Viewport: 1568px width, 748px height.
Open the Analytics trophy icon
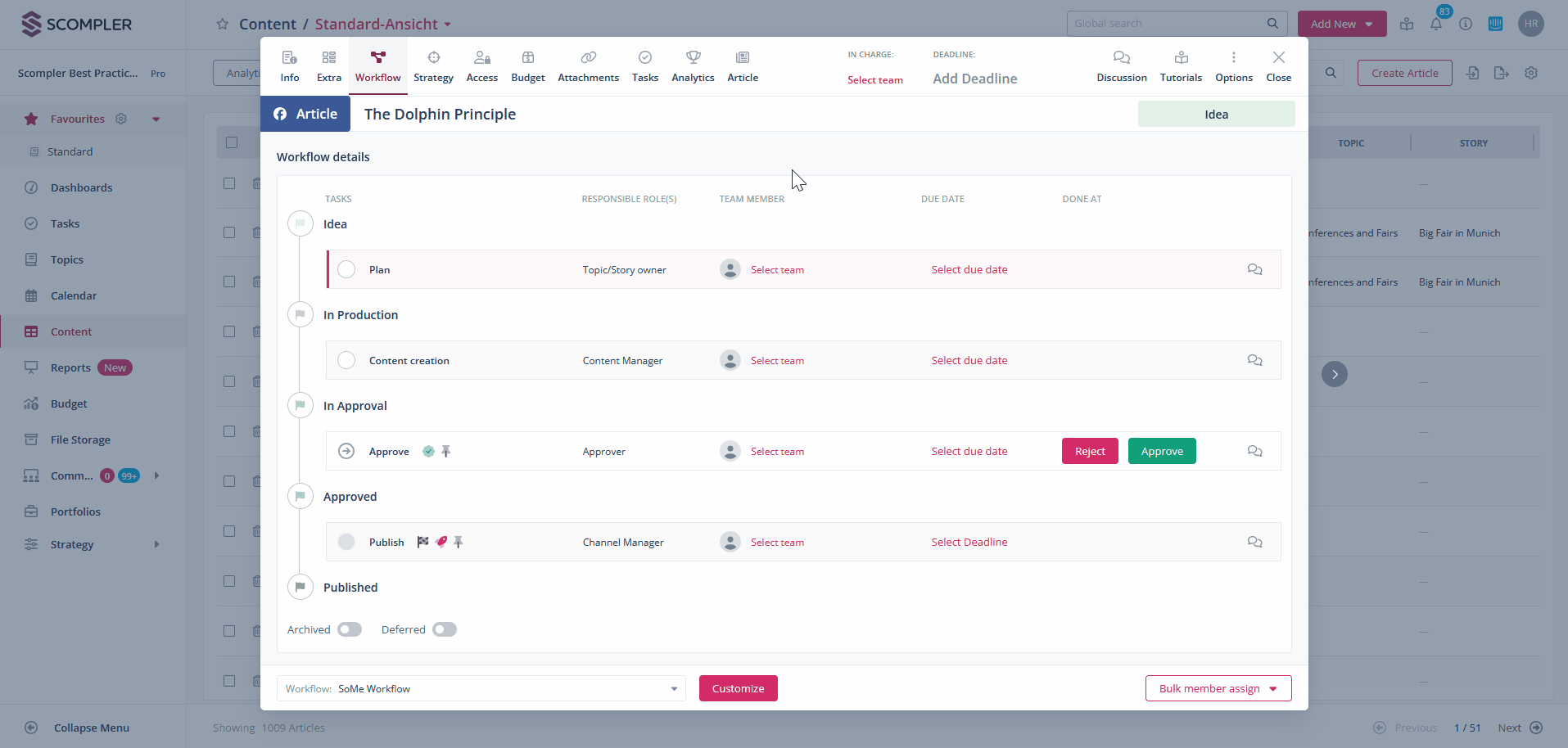point(693,58)
